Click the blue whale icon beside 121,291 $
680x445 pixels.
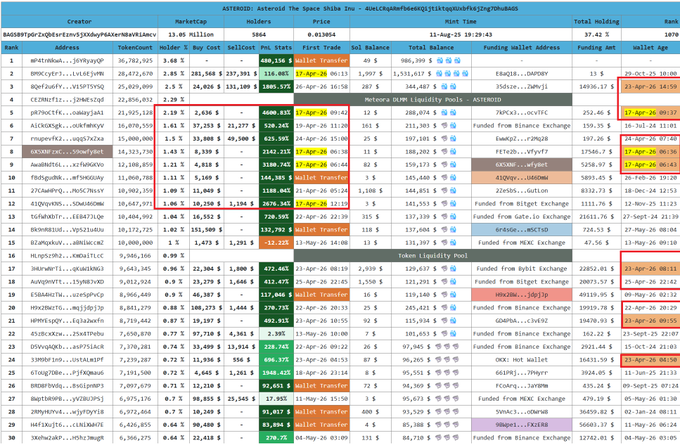tap(453, 282)
